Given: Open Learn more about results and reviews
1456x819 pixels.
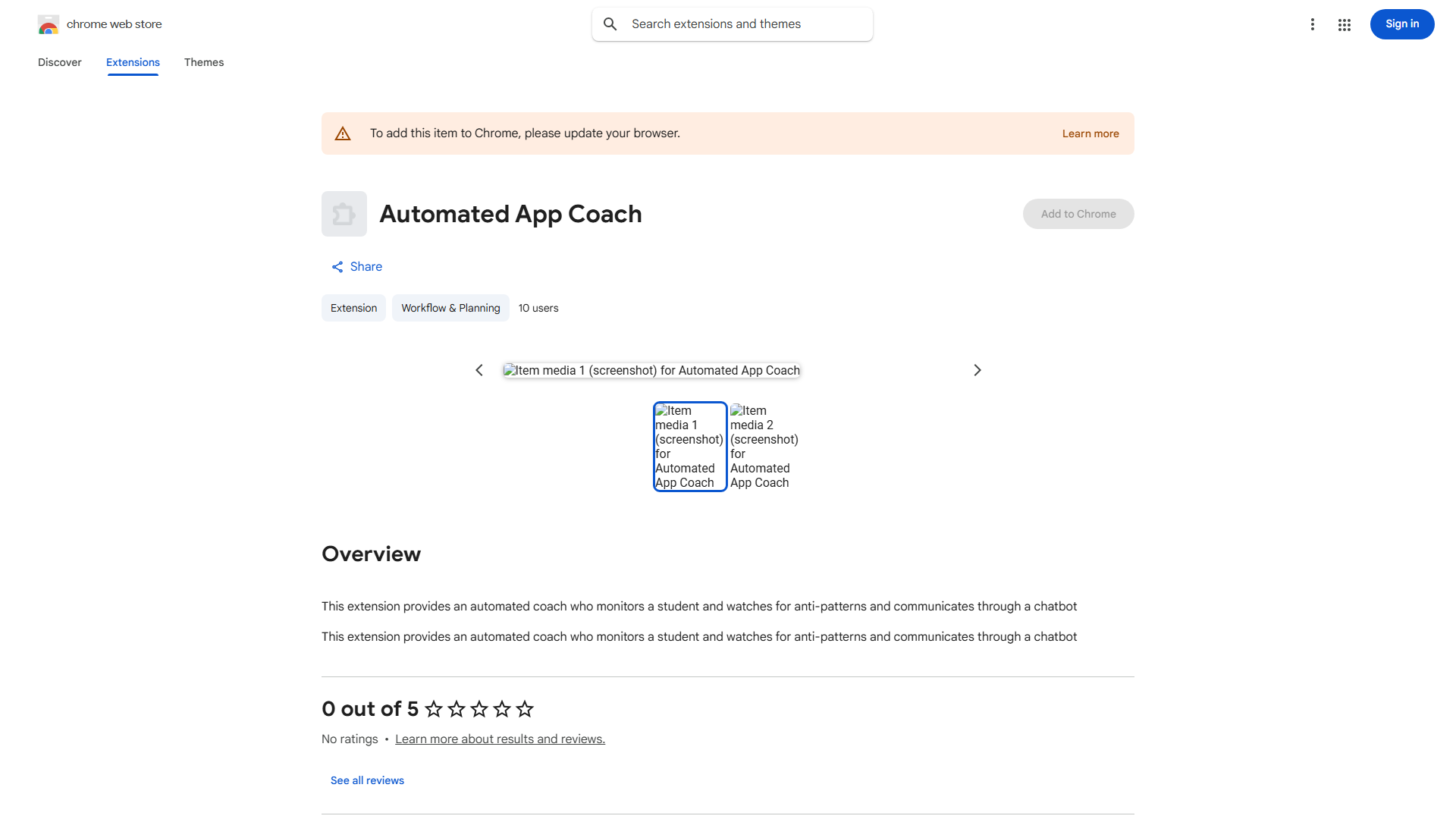Looking at the screenshot, I should (500, 739).
